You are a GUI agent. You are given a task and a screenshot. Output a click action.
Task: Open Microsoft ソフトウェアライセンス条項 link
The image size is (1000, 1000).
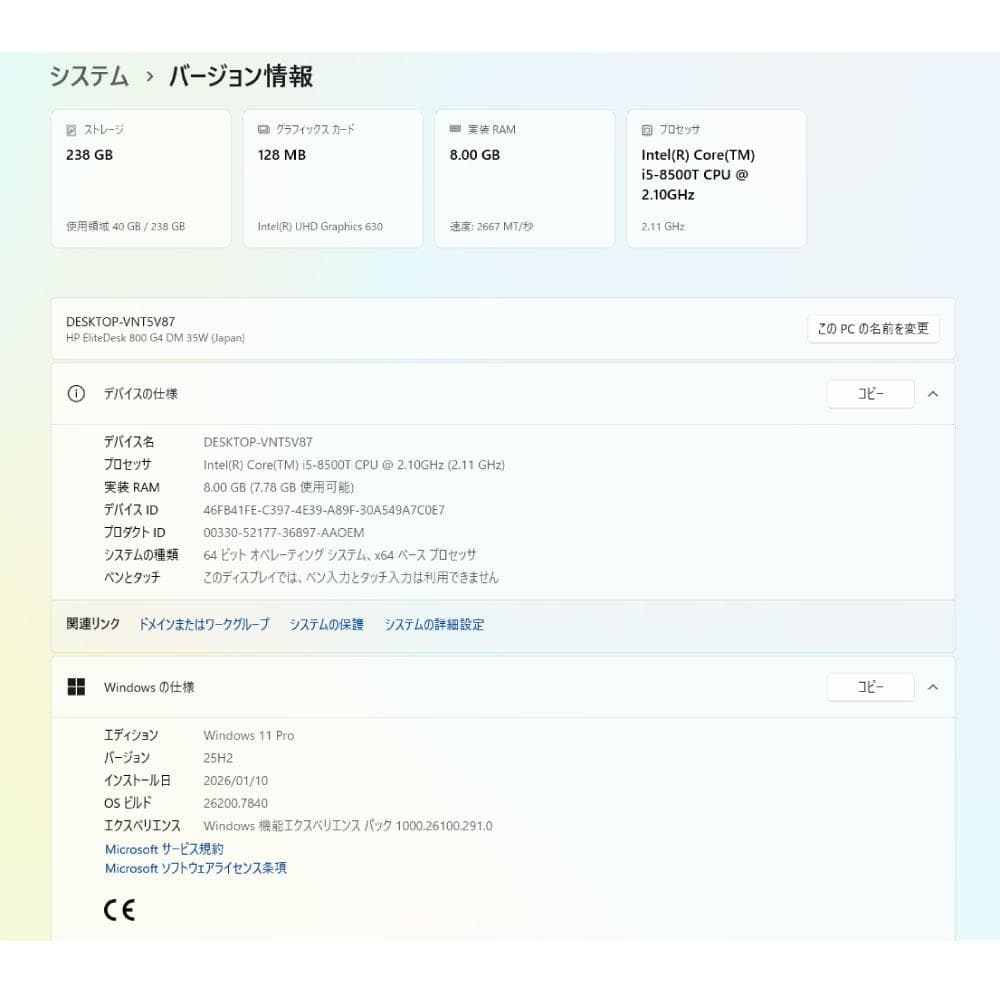(196, 868)
